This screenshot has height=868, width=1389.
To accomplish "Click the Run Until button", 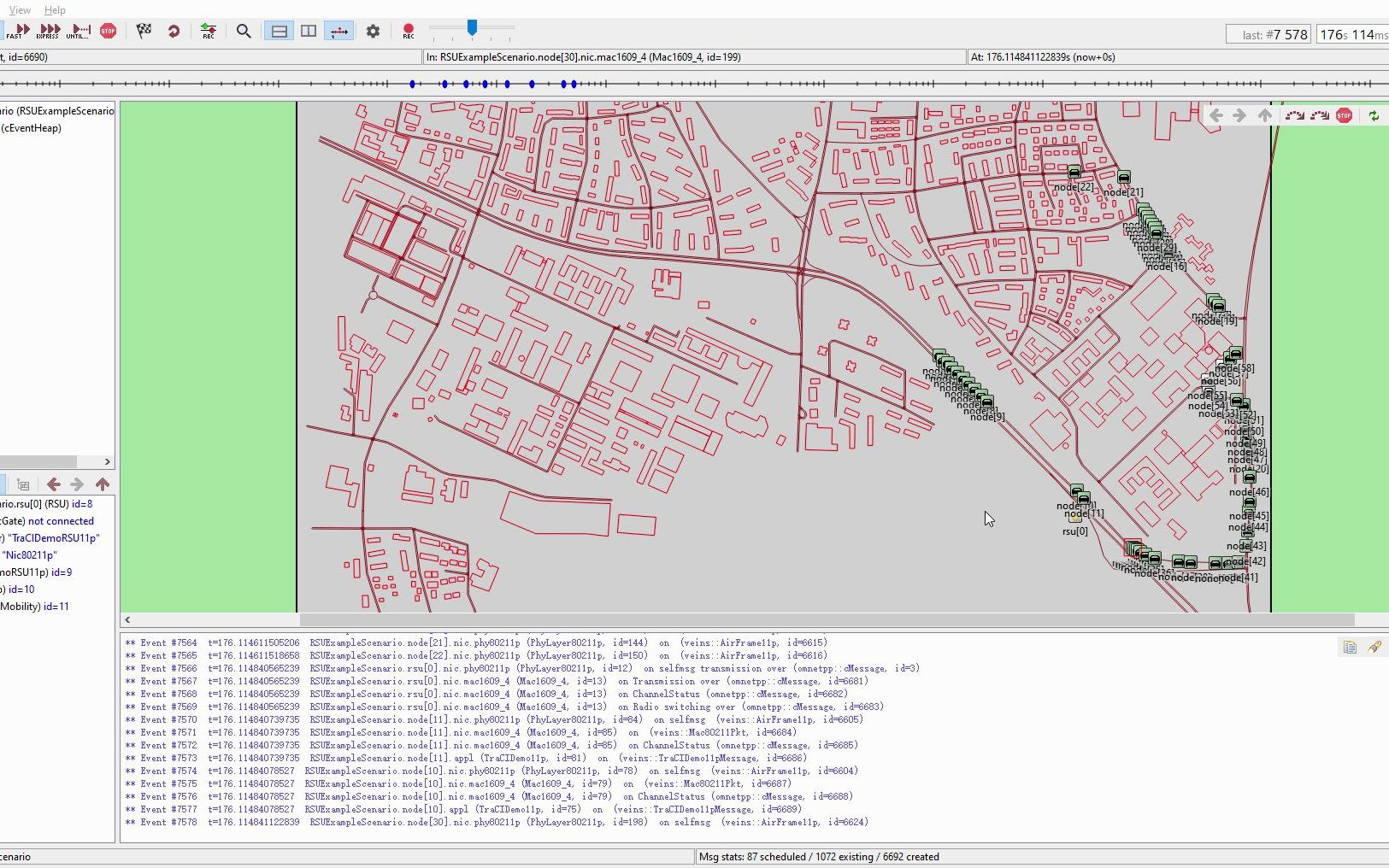I will 78,31.
